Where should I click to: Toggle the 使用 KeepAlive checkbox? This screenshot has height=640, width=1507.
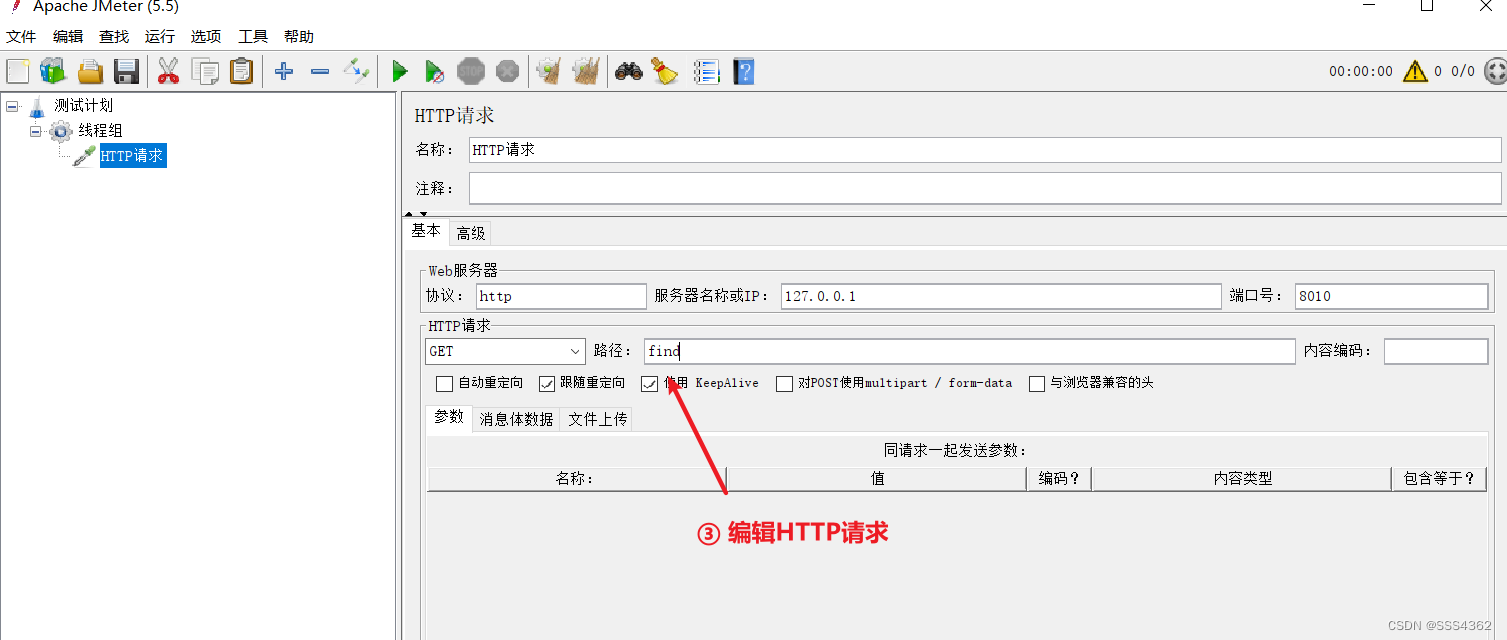click(x=650, y=383)
